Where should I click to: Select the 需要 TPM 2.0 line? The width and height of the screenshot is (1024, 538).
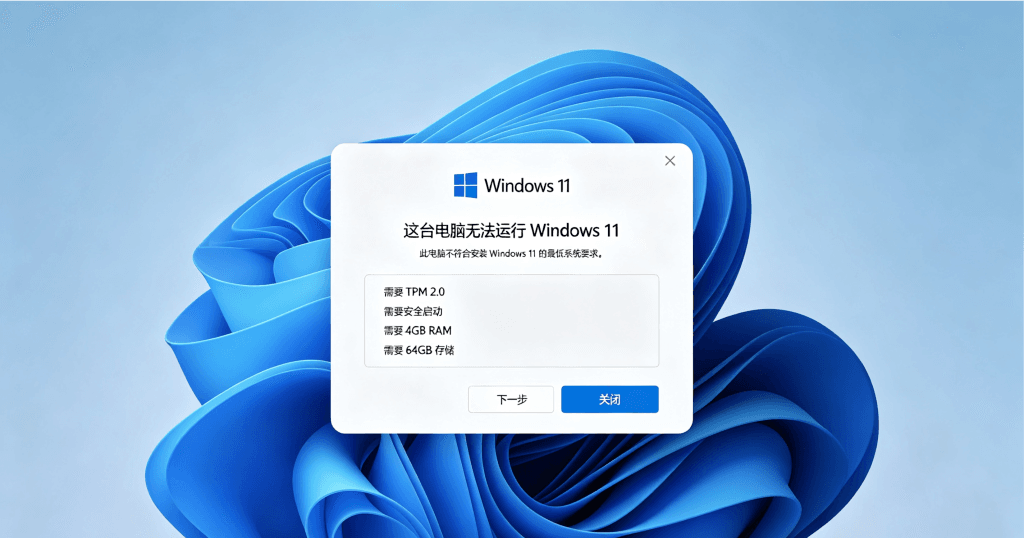(414, 292)
